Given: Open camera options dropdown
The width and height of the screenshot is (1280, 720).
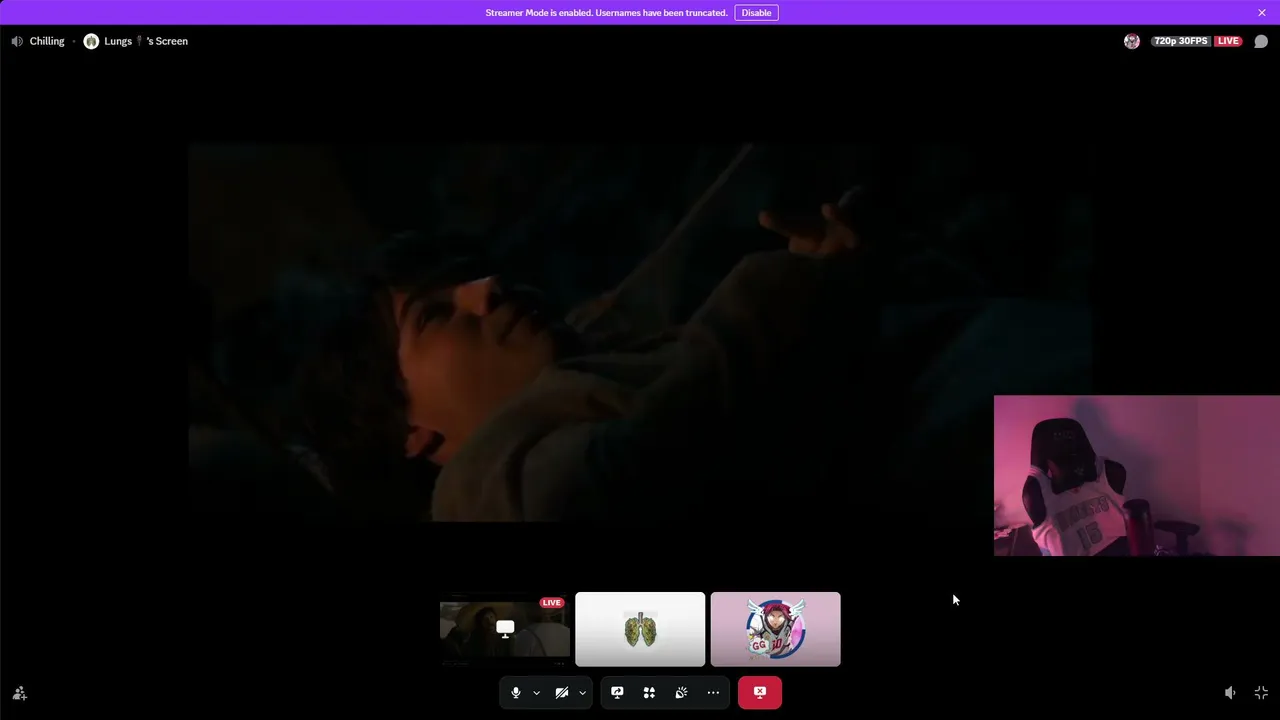Looking at the screenshot, I should [x=582, y=692].
